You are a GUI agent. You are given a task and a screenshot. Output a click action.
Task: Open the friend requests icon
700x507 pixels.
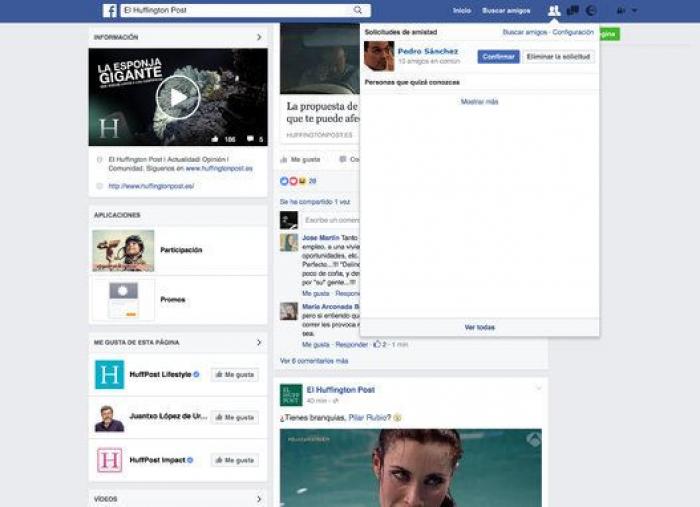(553, 11)
